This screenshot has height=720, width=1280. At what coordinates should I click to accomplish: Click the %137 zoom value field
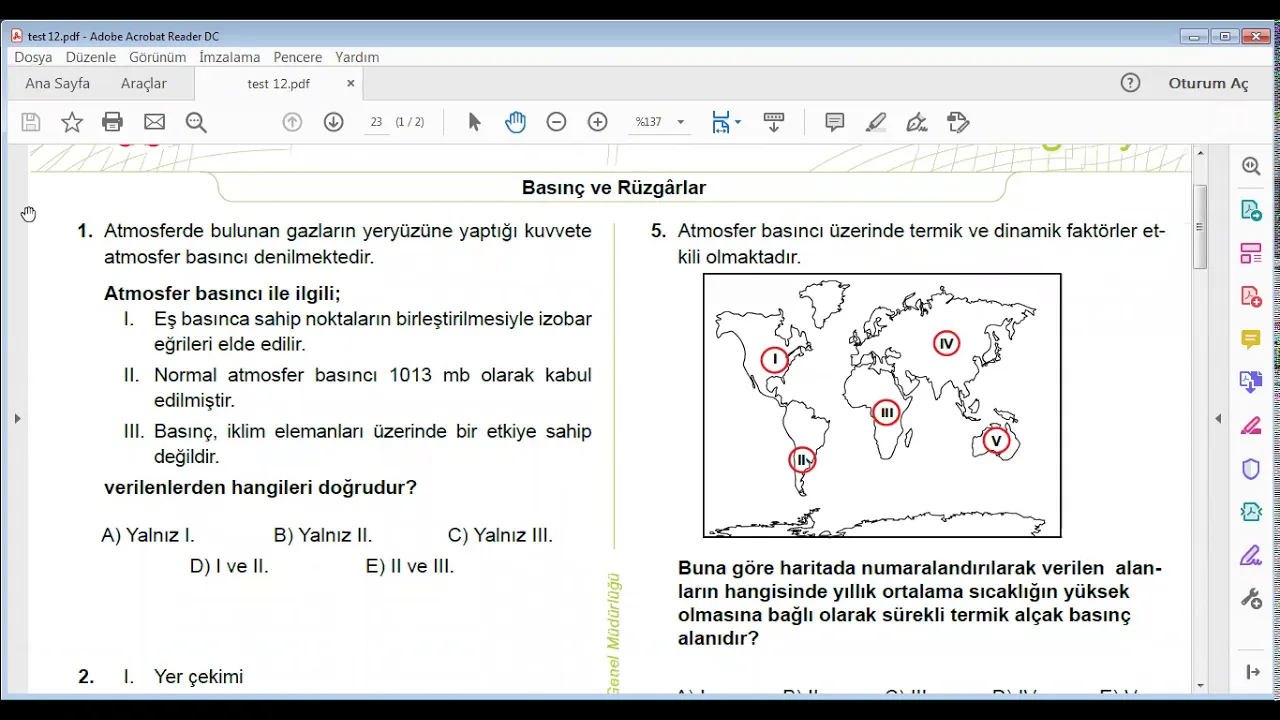point(650,122)
